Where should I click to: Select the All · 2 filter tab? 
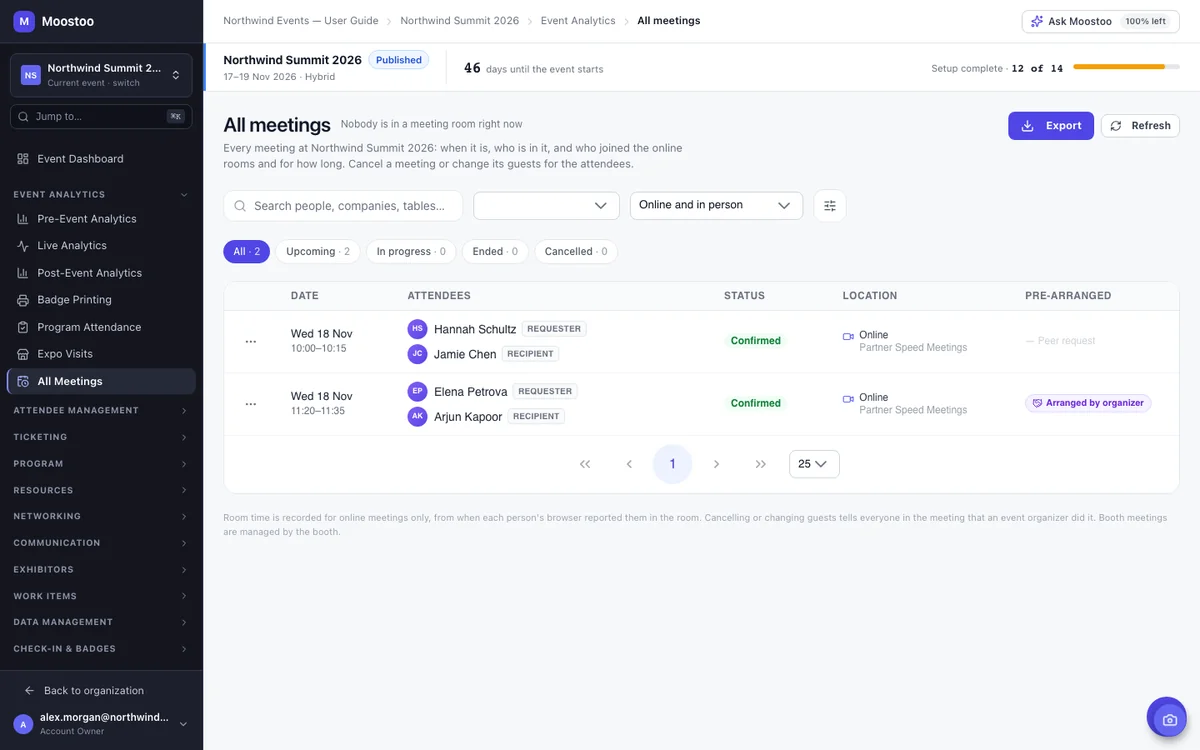point(246,252)
